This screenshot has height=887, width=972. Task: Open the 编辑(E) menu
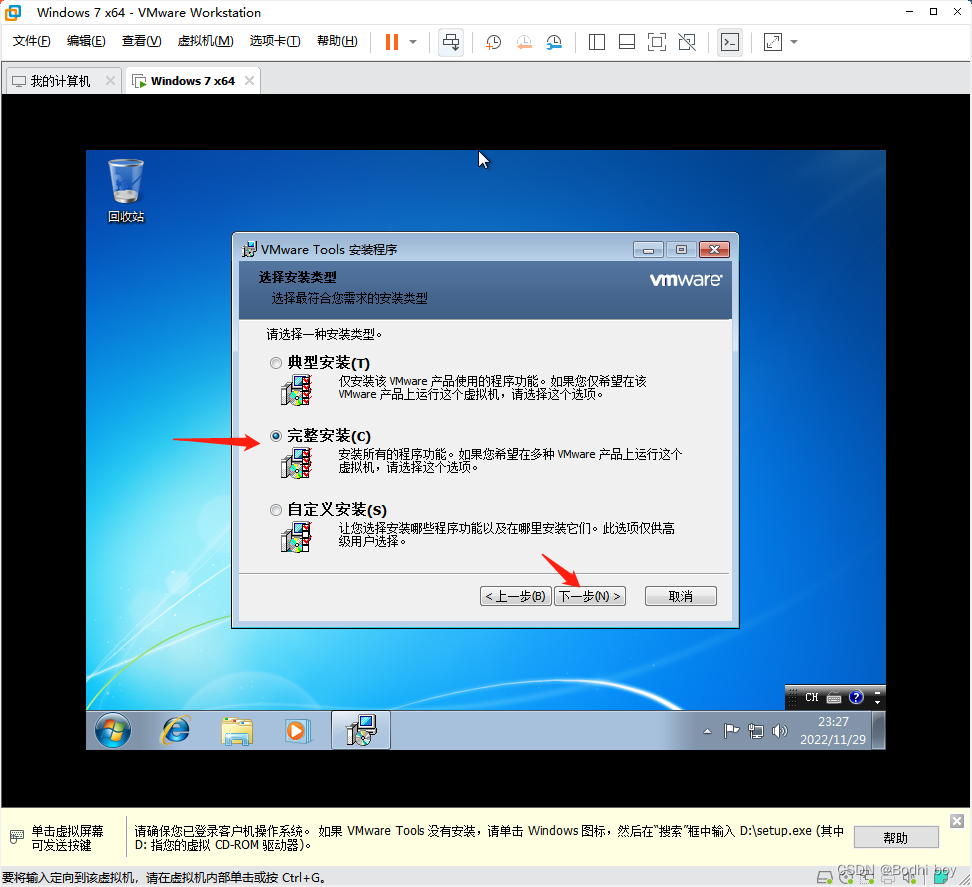(86, 41)
